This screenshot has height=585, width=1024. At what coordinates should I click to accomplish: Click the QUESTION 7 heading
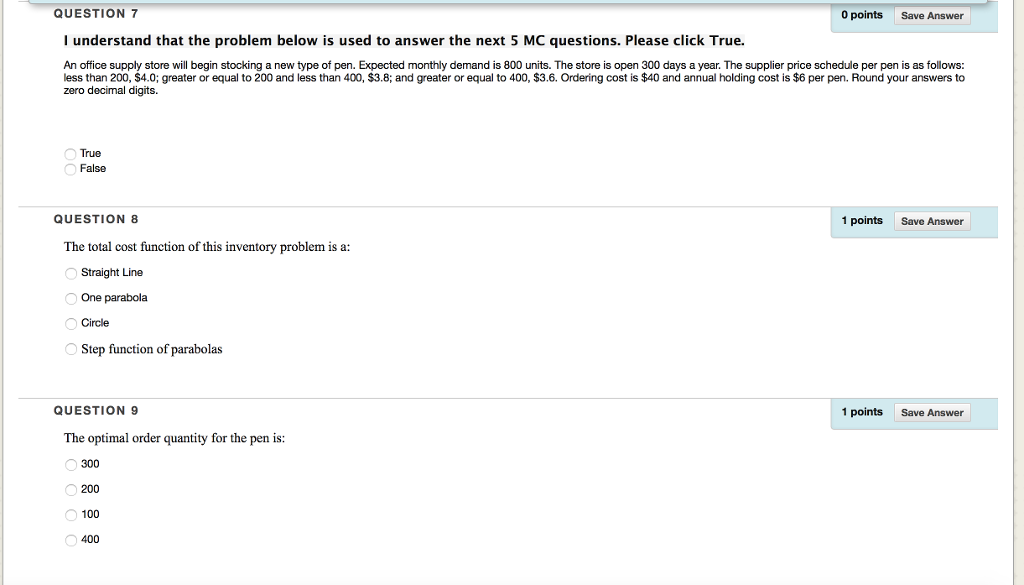point(95,13)
